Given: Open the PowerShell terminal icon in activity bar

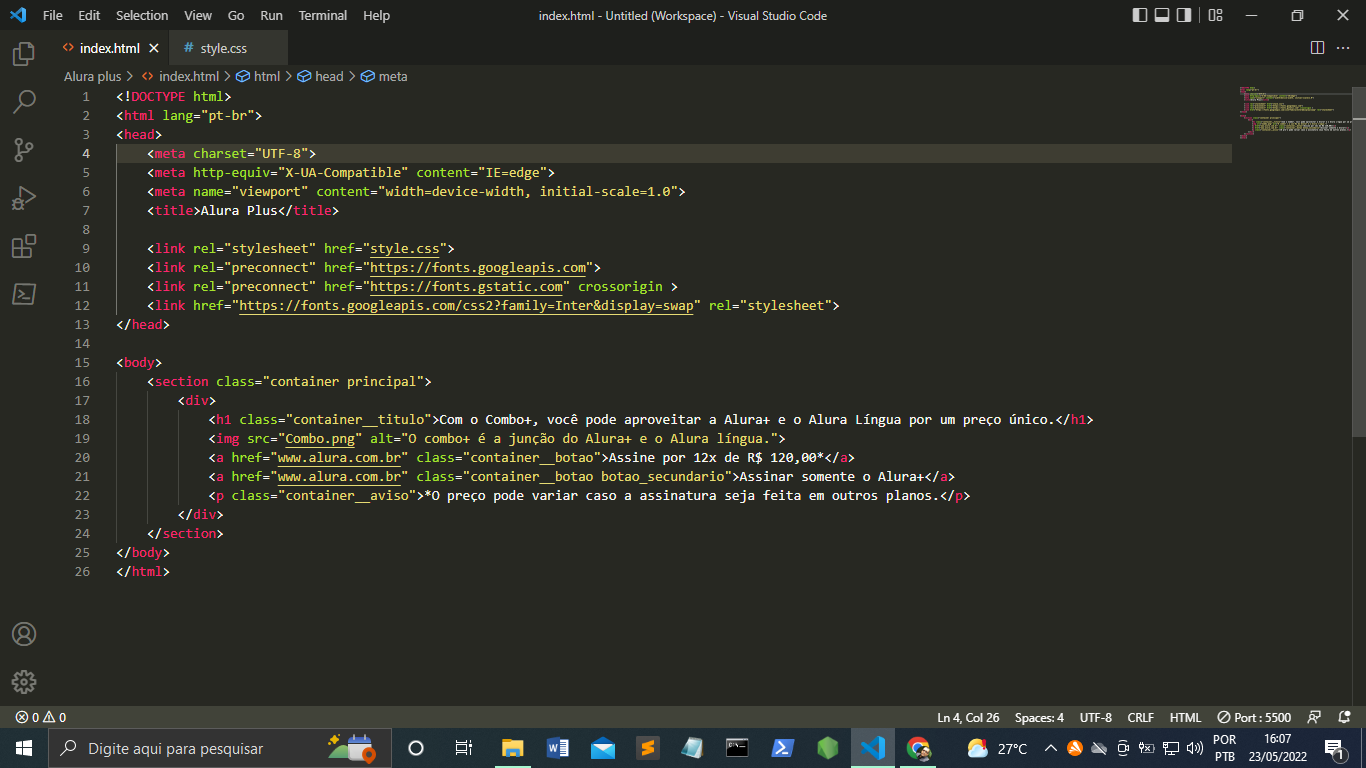Looking at the screenshot, I should (x=24, y=294).
